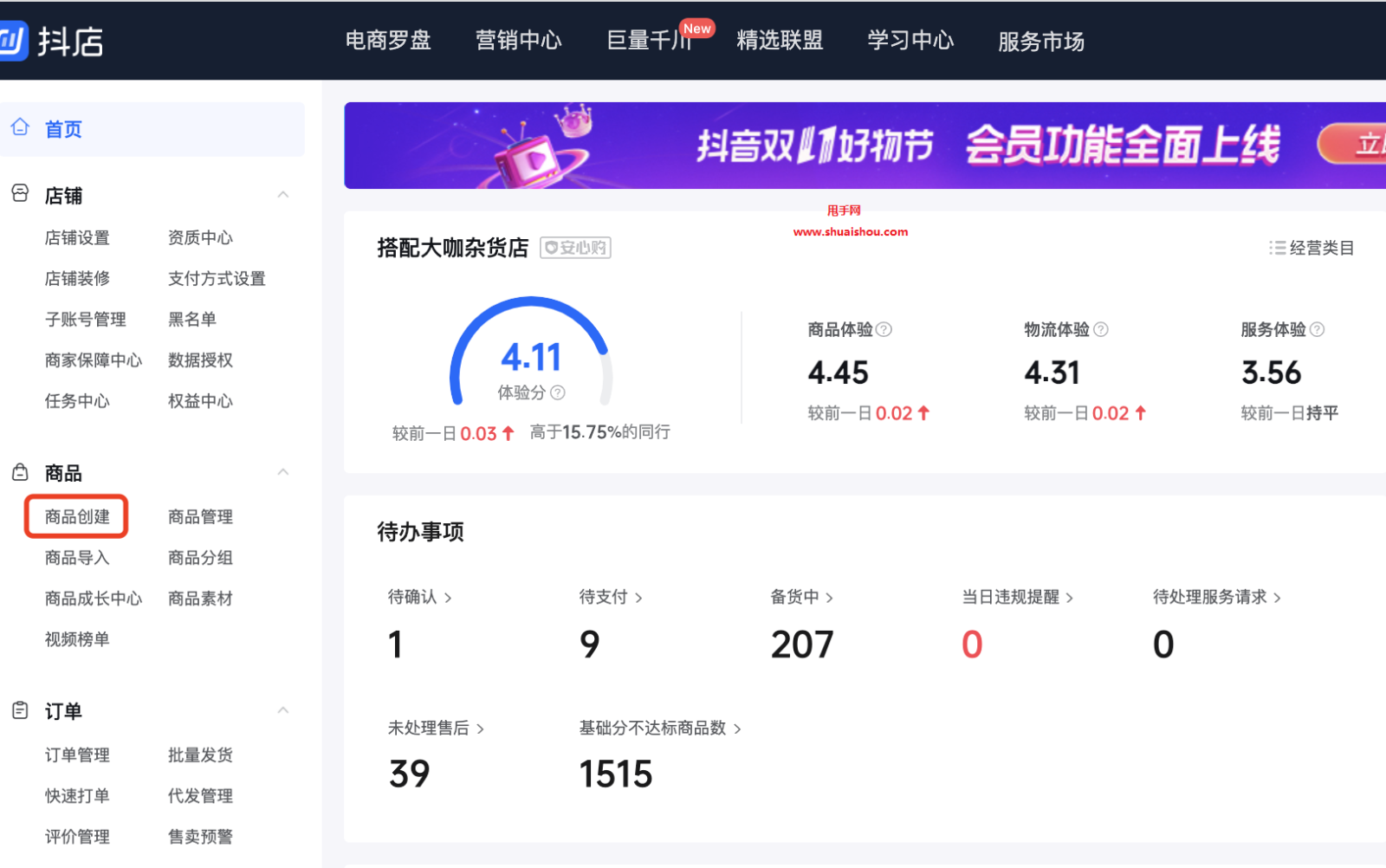
Task: Open 商品导入 in the sidebar
Action: (x=77, y=558)
